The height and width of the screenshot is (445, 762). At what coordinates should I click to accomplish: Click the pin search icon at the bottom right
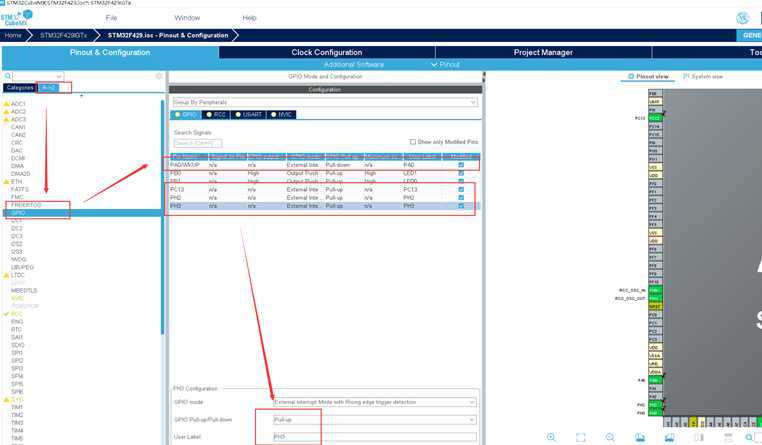[749, 437]
